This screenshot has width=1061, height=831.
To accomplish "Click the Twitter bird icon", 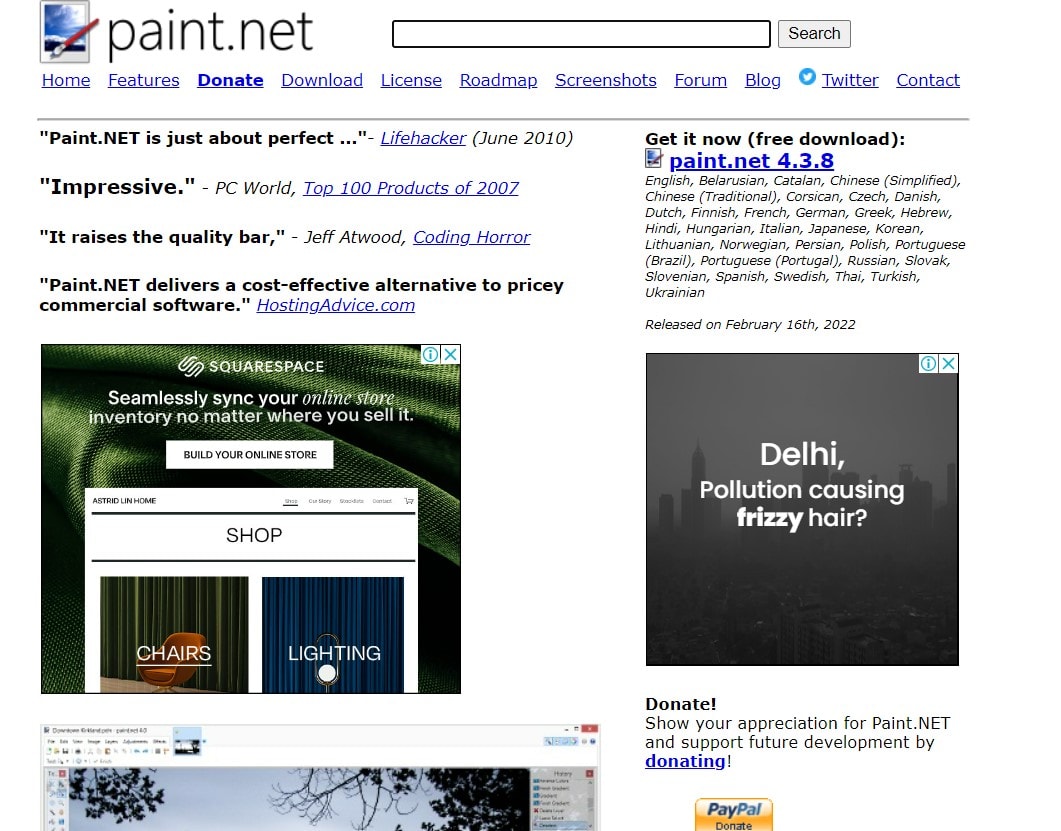I will click(807, 77).
